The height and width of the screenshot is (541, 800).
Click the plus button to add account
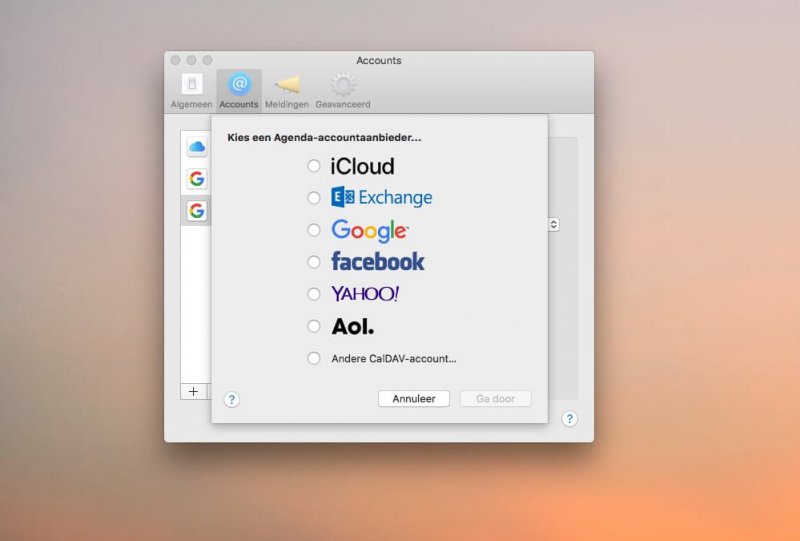point(193,391)
